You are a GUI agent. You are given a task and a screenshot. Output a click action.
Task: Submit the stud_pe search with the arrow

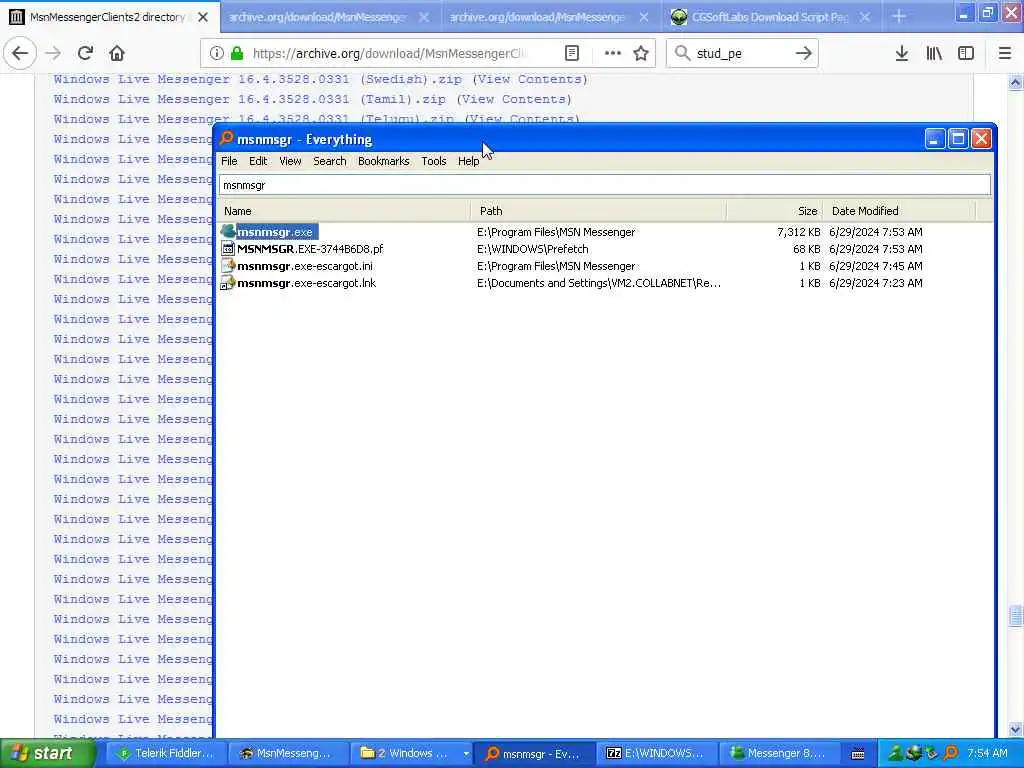[803, 54]
